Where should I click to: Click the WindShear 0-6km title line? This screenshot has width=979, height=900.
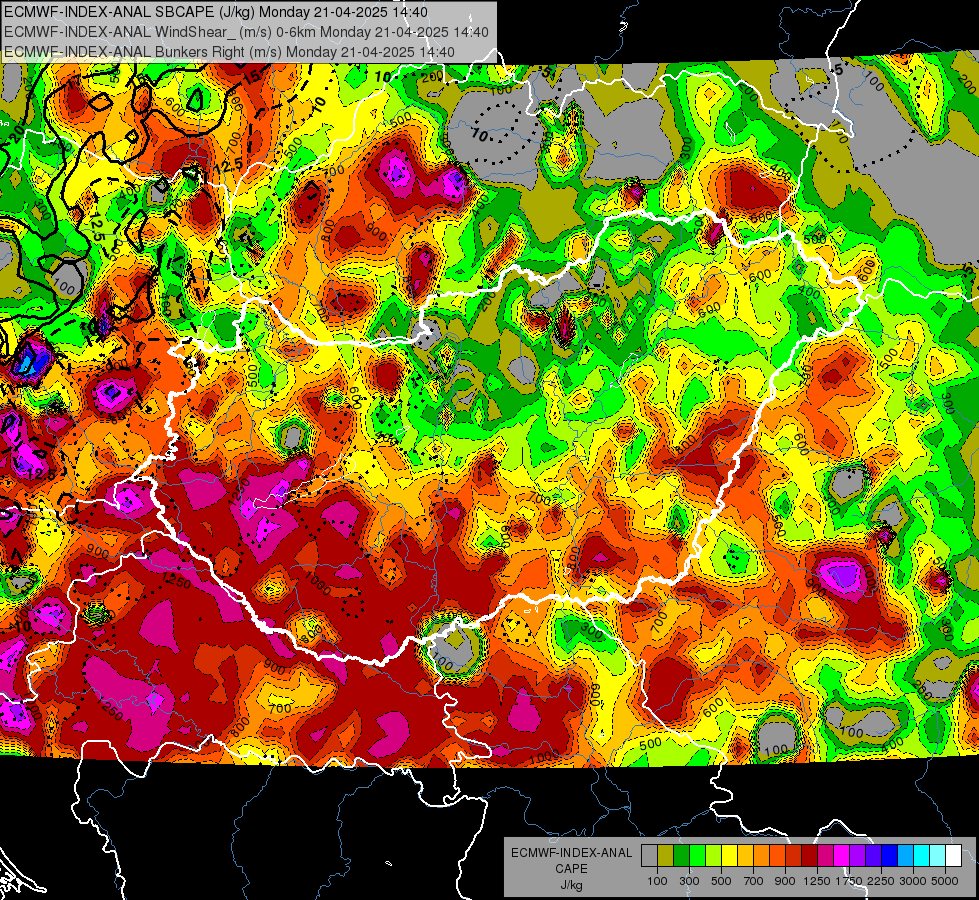(246, 32)
